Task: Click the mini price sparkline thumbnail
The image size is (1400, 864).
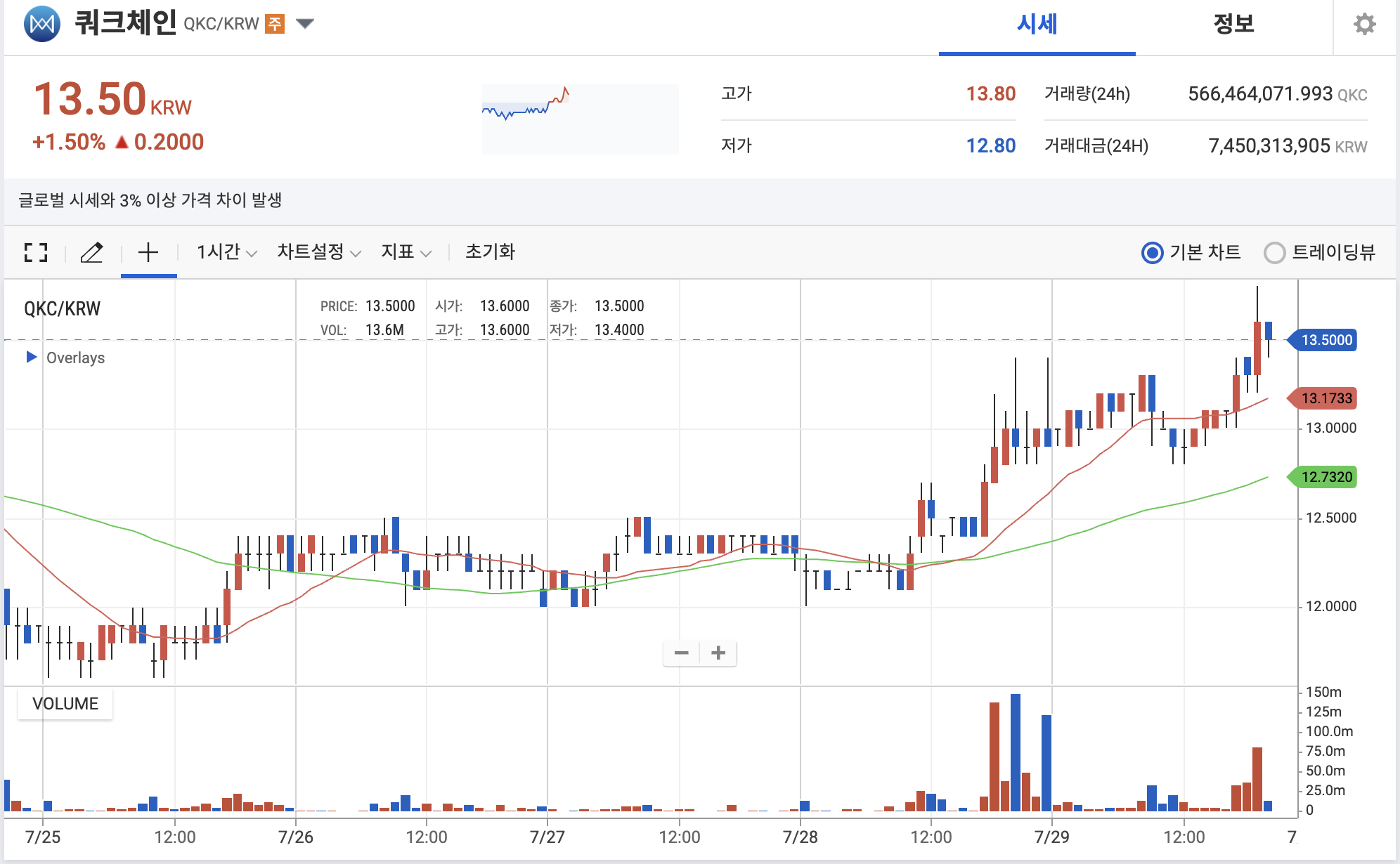Action: (580, 119)
